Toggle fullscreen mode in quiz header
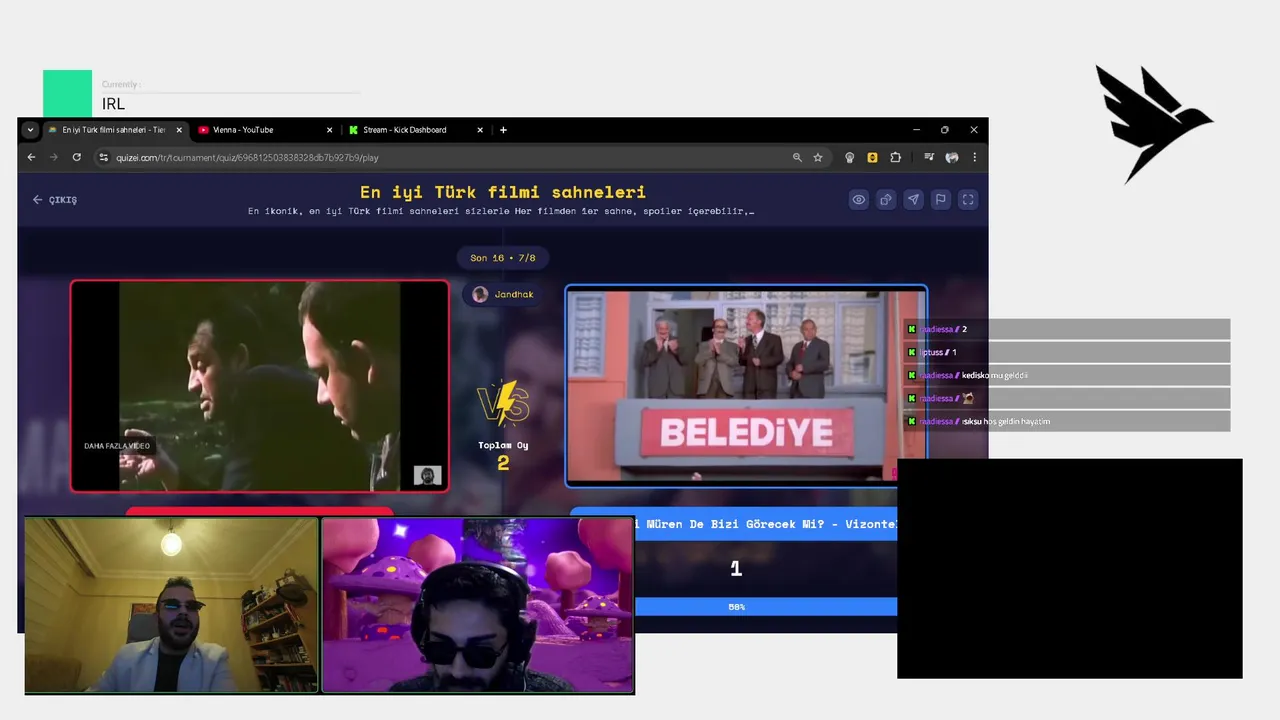The image size is (1280, 720). point(968,200)
